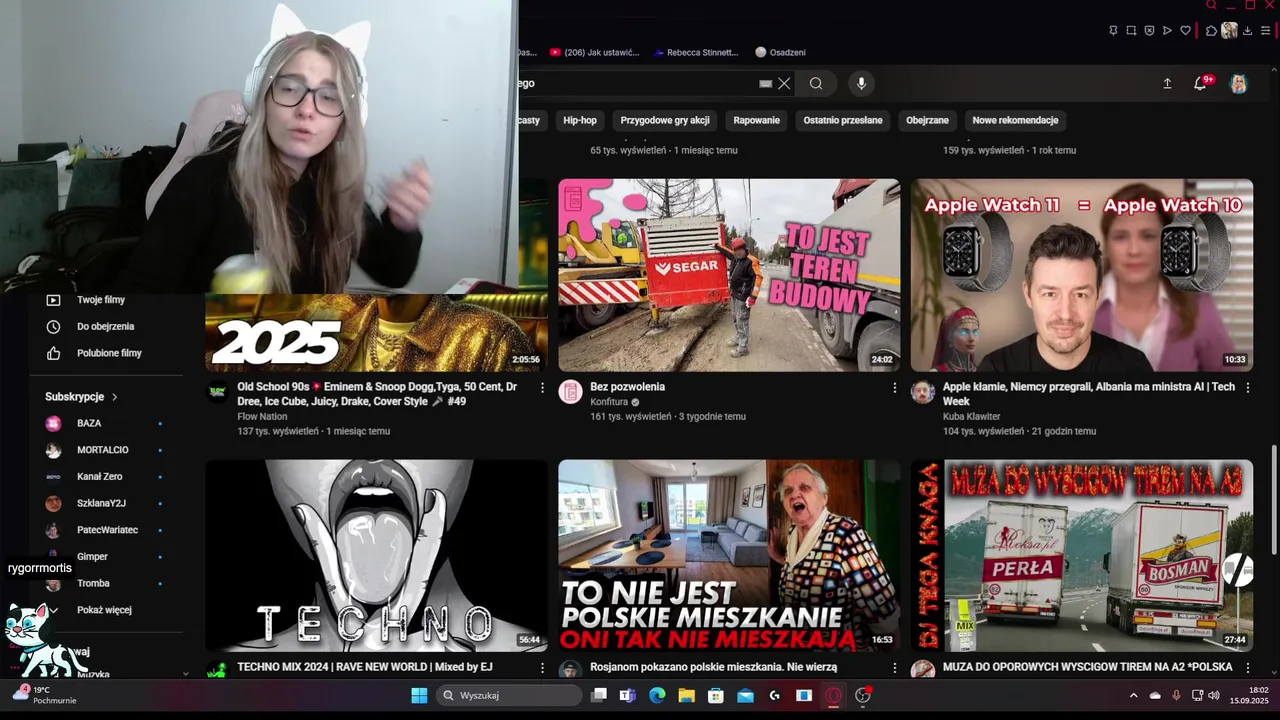Screen dimensions: 1280x720
Task: Click the taskbar Wyszukaj search box
Action: [508, 695]
